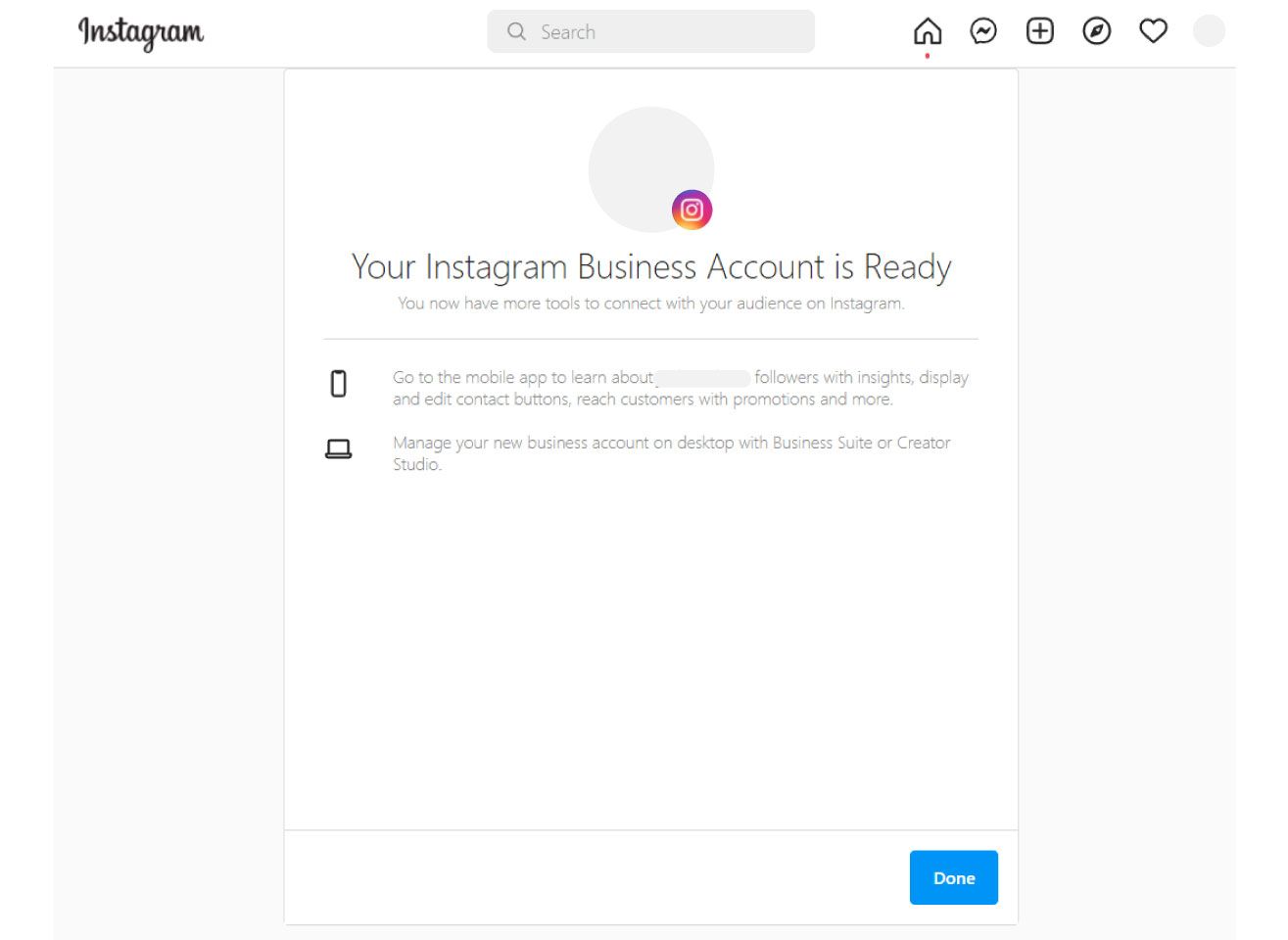Click text 'Go to the mobile app to learn about'
Image resolution: width=1288 pixels, height=940 pixels.
(x=523, y=378)
